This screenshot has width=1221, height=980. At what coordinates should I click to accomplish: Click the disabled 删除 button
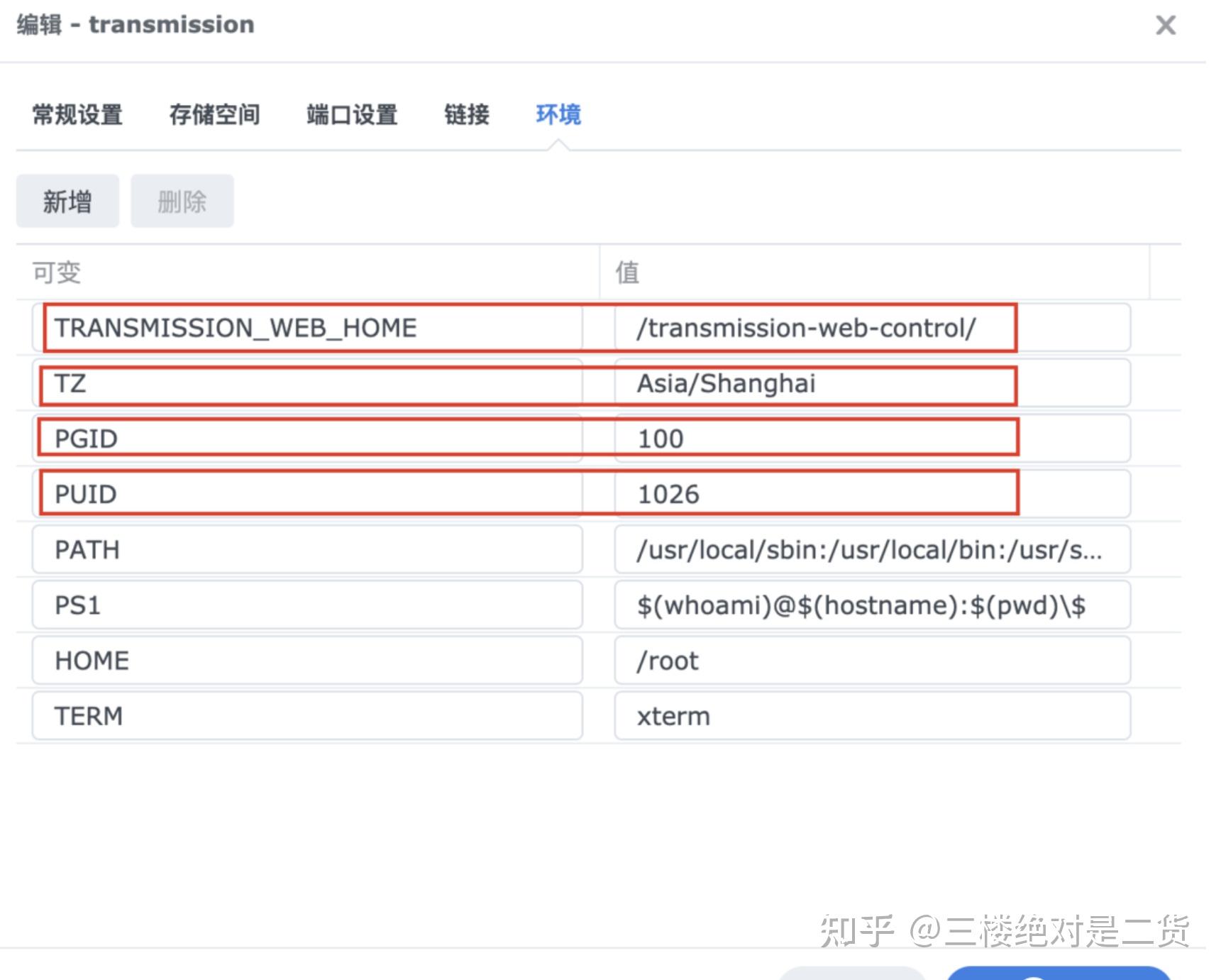tap(182, 201)
